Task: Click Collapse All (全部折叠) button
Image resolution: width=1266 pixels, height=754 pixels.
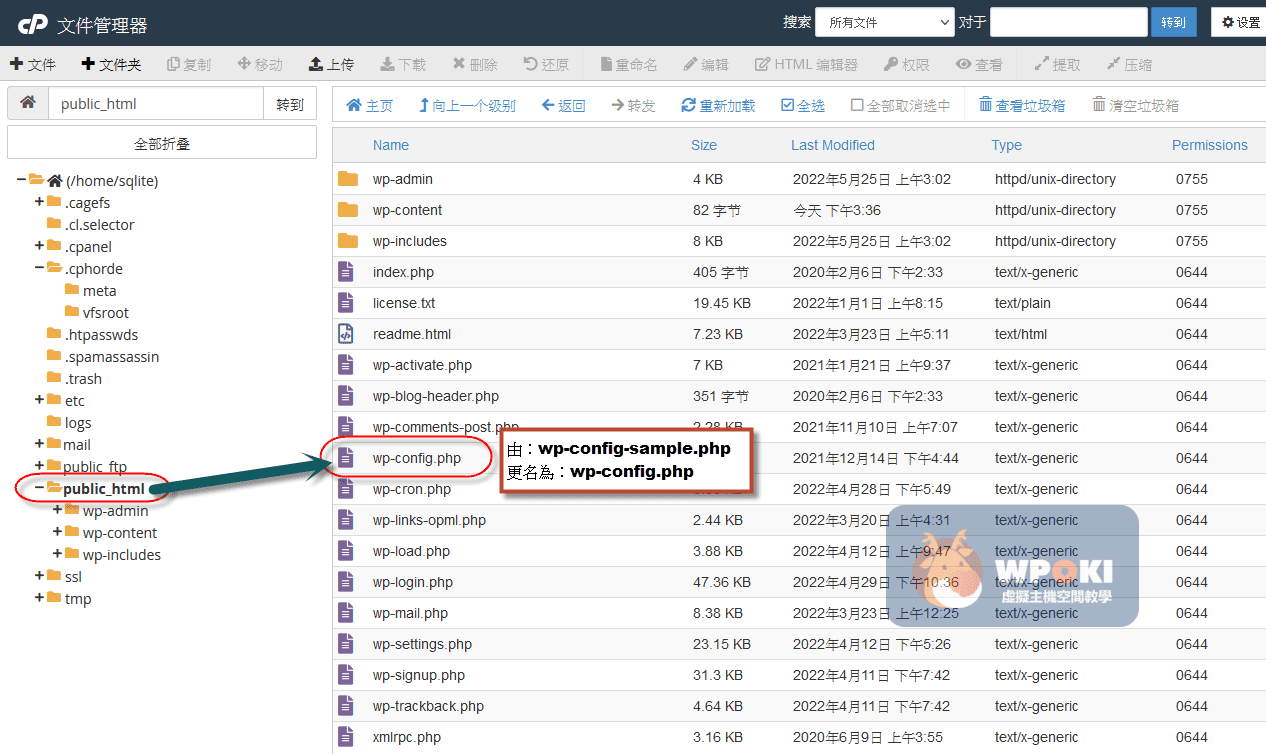Action: point(162,143)
